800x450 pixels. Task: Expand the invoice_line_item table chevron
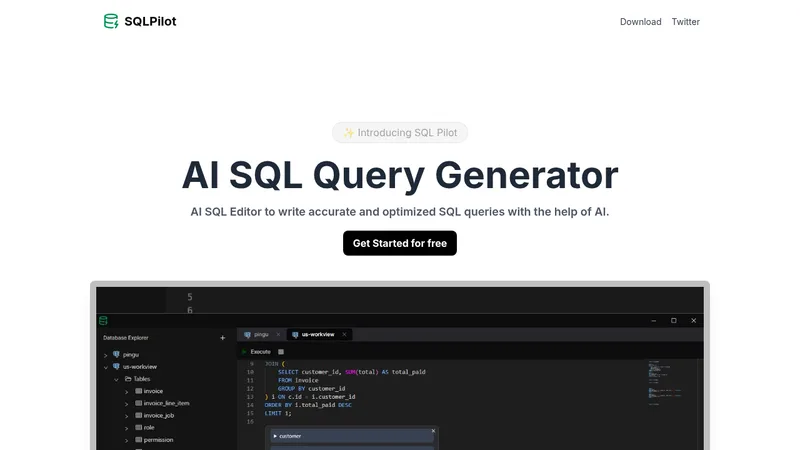pos(127,404)
